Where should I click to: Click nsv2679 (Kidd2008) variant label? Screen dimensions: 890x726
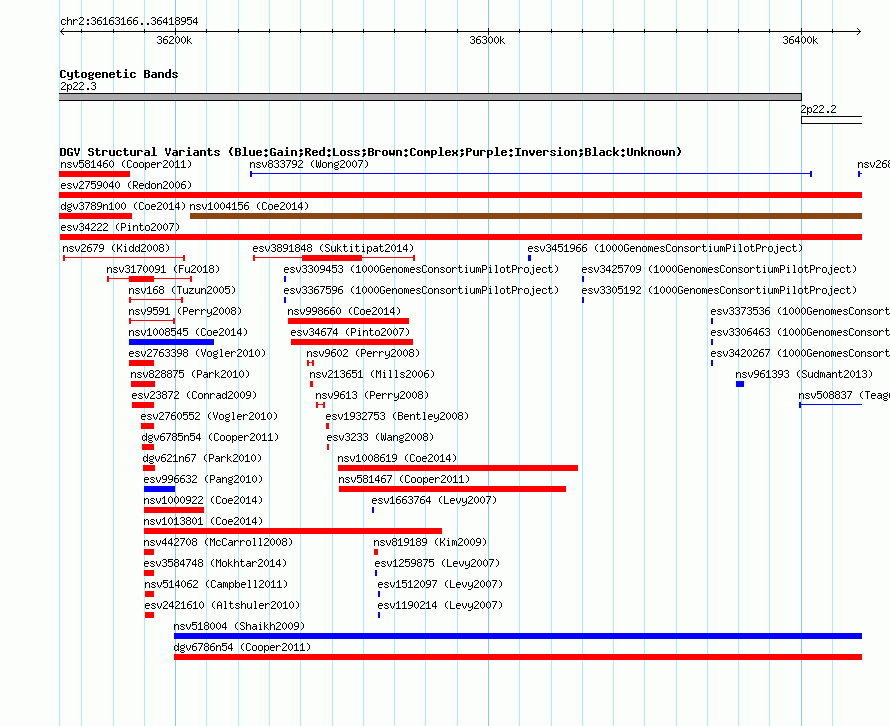[x=116, y=249]
